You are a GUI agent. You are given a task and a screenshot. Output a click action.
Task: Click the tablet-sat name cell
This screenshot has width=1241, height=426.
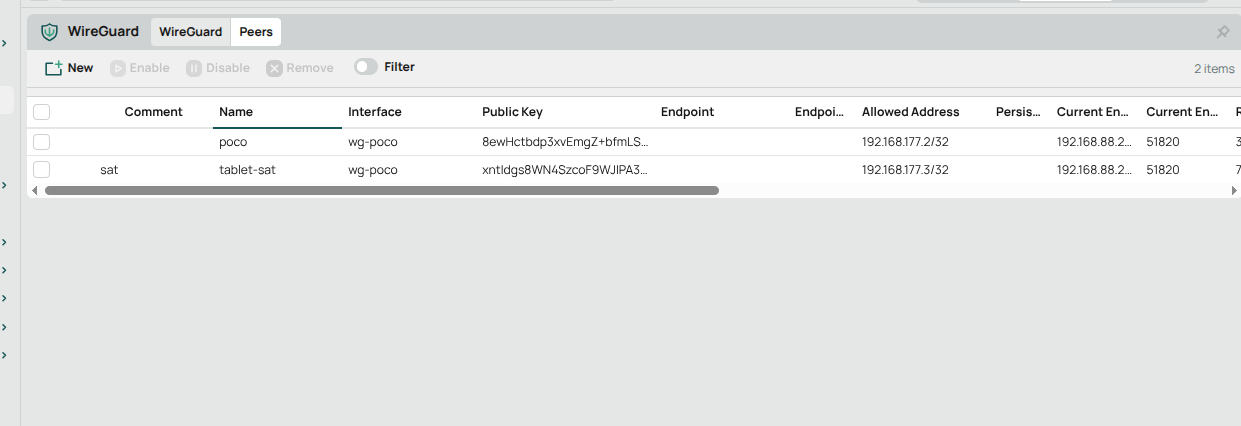pyautogui.click(x=247, y=170)
